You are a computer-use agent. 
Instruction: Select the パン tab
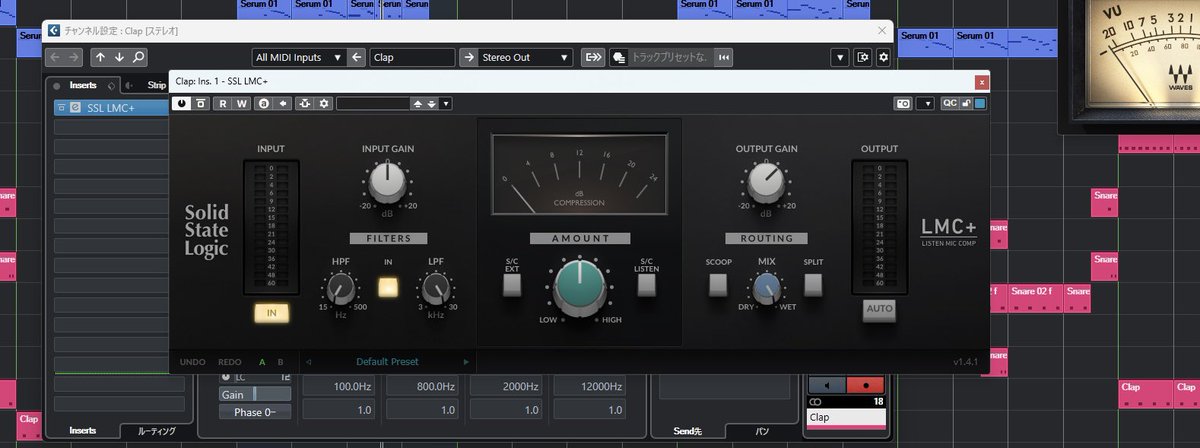[761, 431]
